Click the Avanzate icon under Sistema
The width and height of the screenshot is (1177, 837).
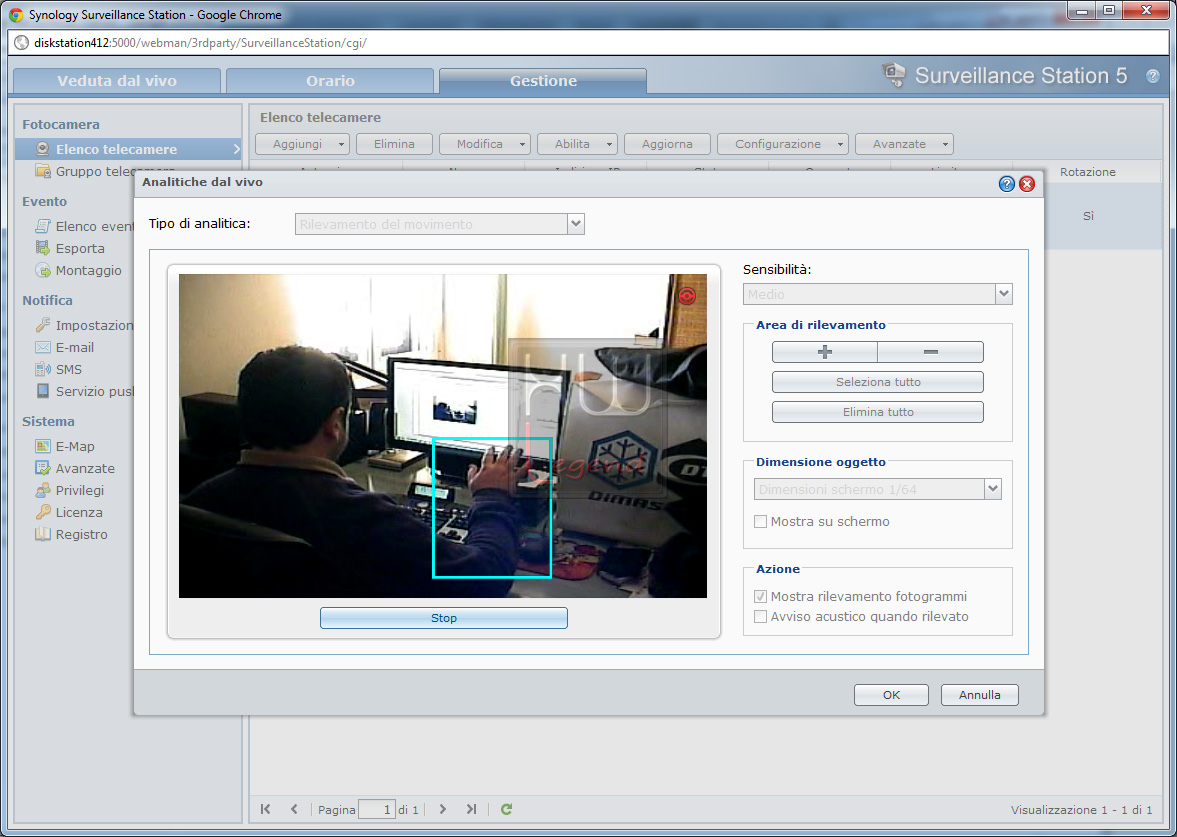point(44,468)
